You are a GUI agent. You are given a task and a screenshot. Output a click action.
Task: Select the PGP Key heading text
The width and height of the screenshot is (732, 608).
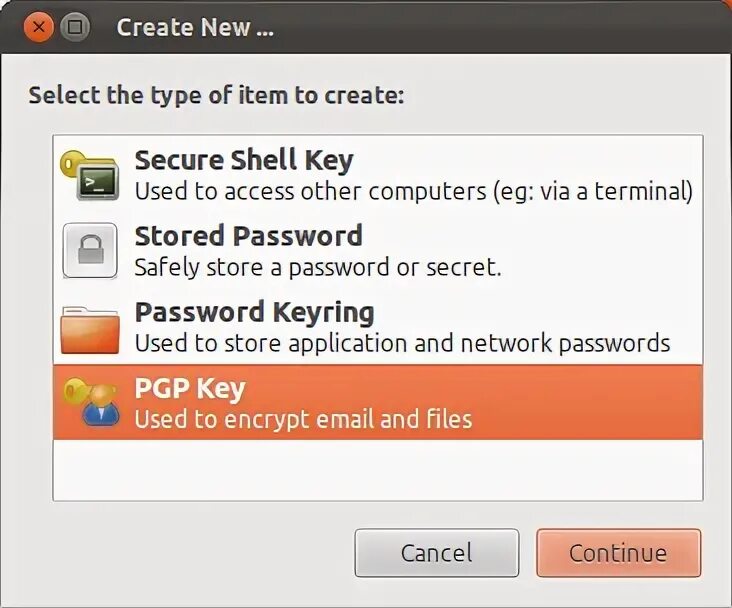click(x=190, y=388)
